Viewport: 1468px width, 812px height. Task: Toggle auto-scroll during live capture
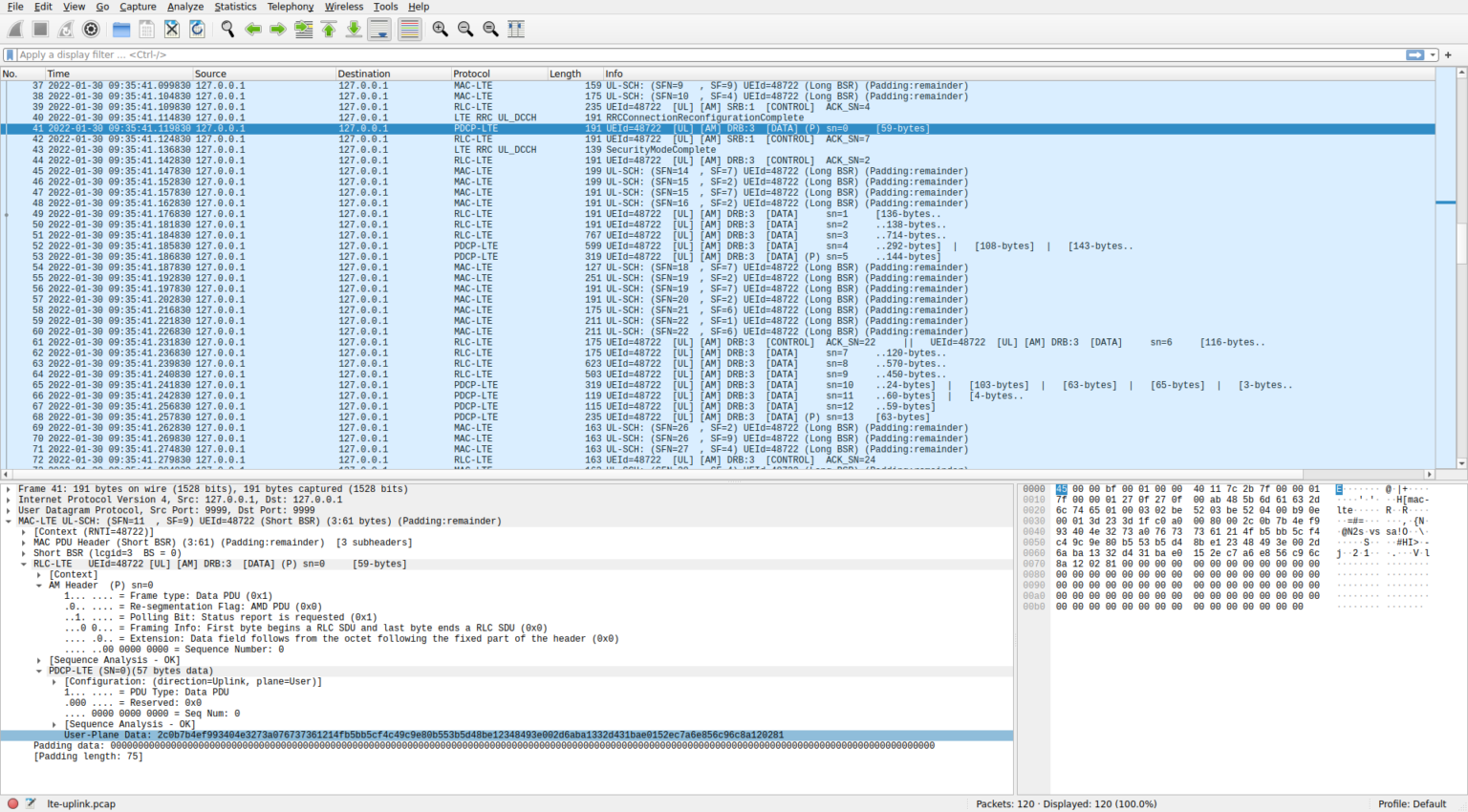coord(379,30)
